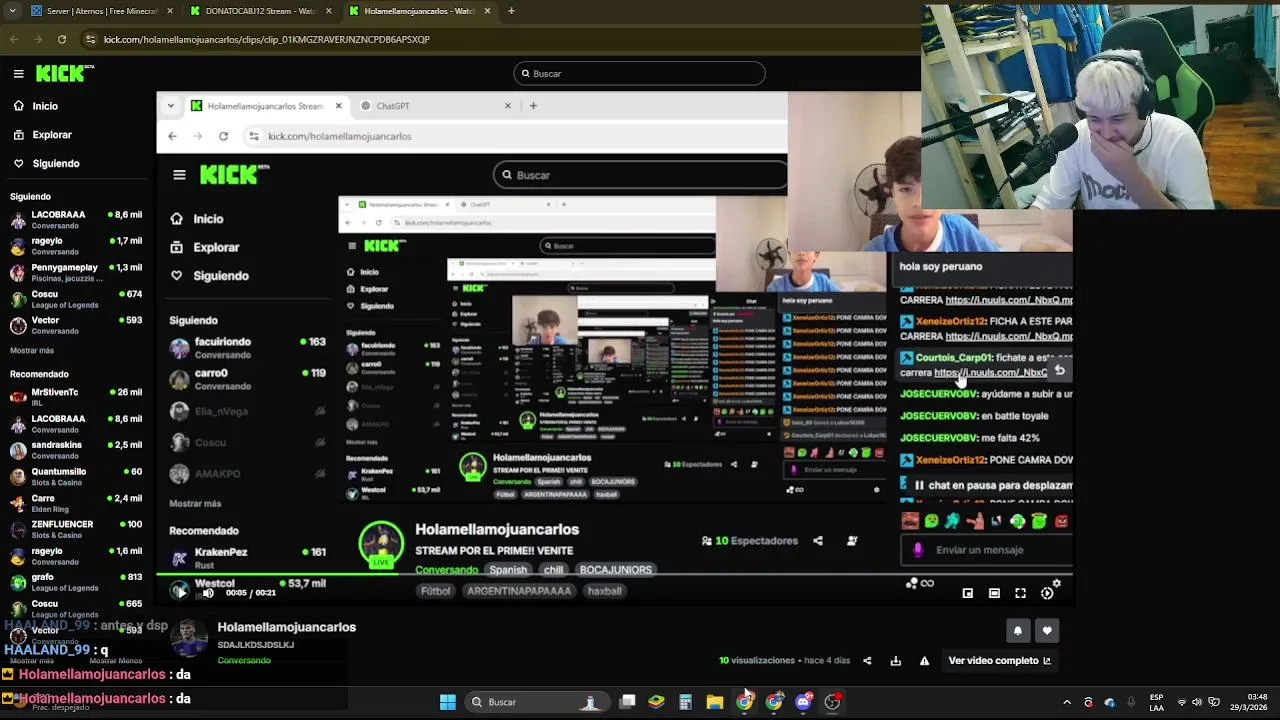This screenshot has height=720, width=1280.
Task: Expand Mostrar más under Recomendado list
Action: pyautogui.click(x=32, y=660)
